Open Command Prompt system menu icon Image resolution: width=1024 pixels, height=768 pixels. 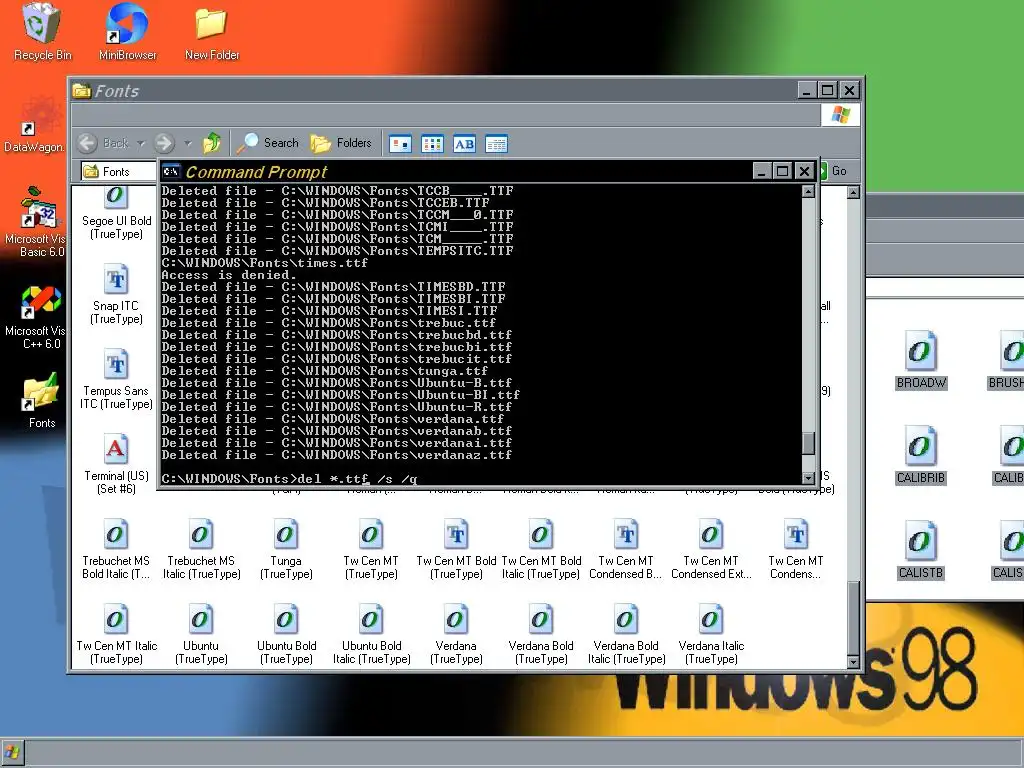tap(171, 171)
